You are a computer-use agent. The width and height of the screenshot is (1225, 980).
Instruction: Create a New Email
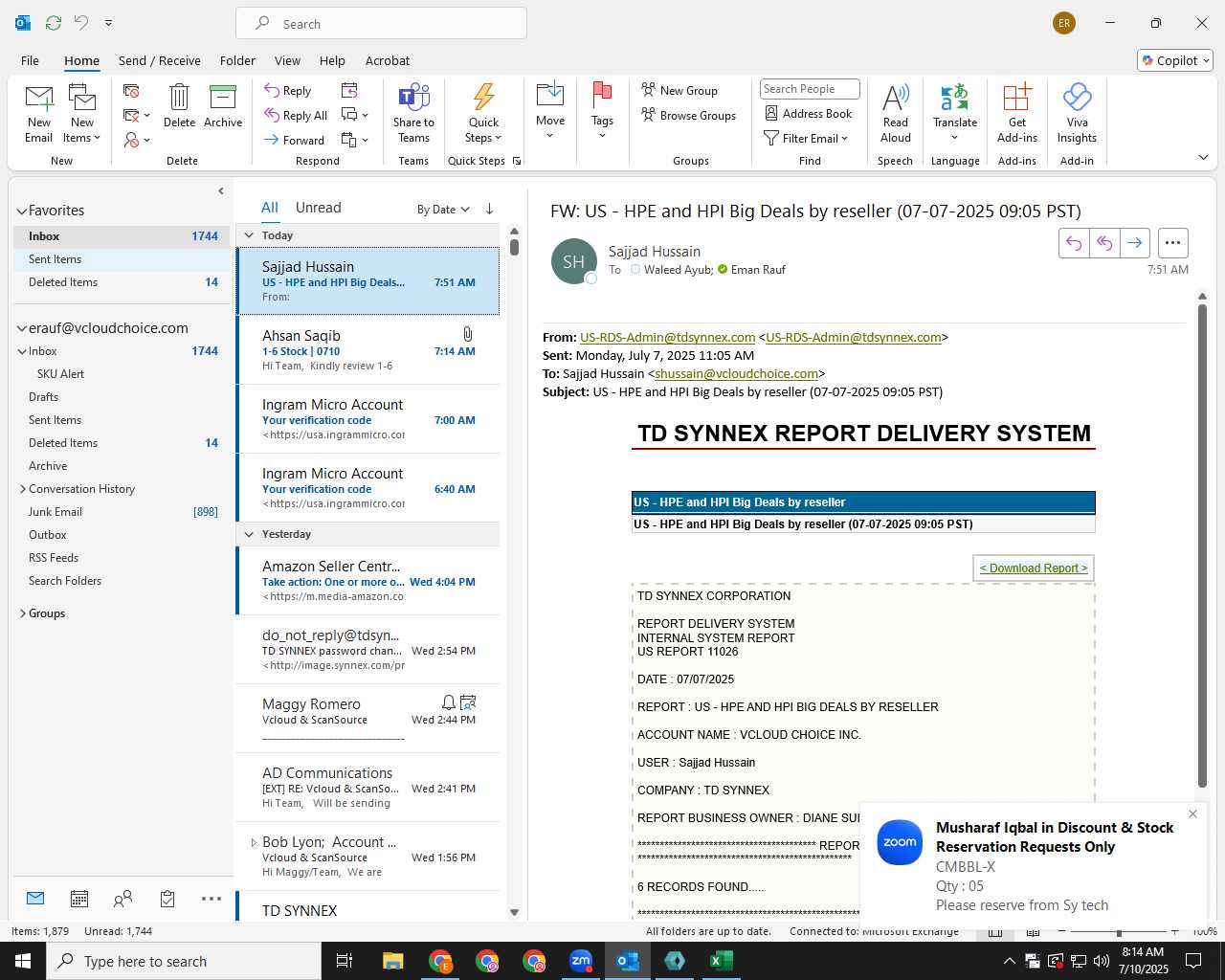coord(39,113)
